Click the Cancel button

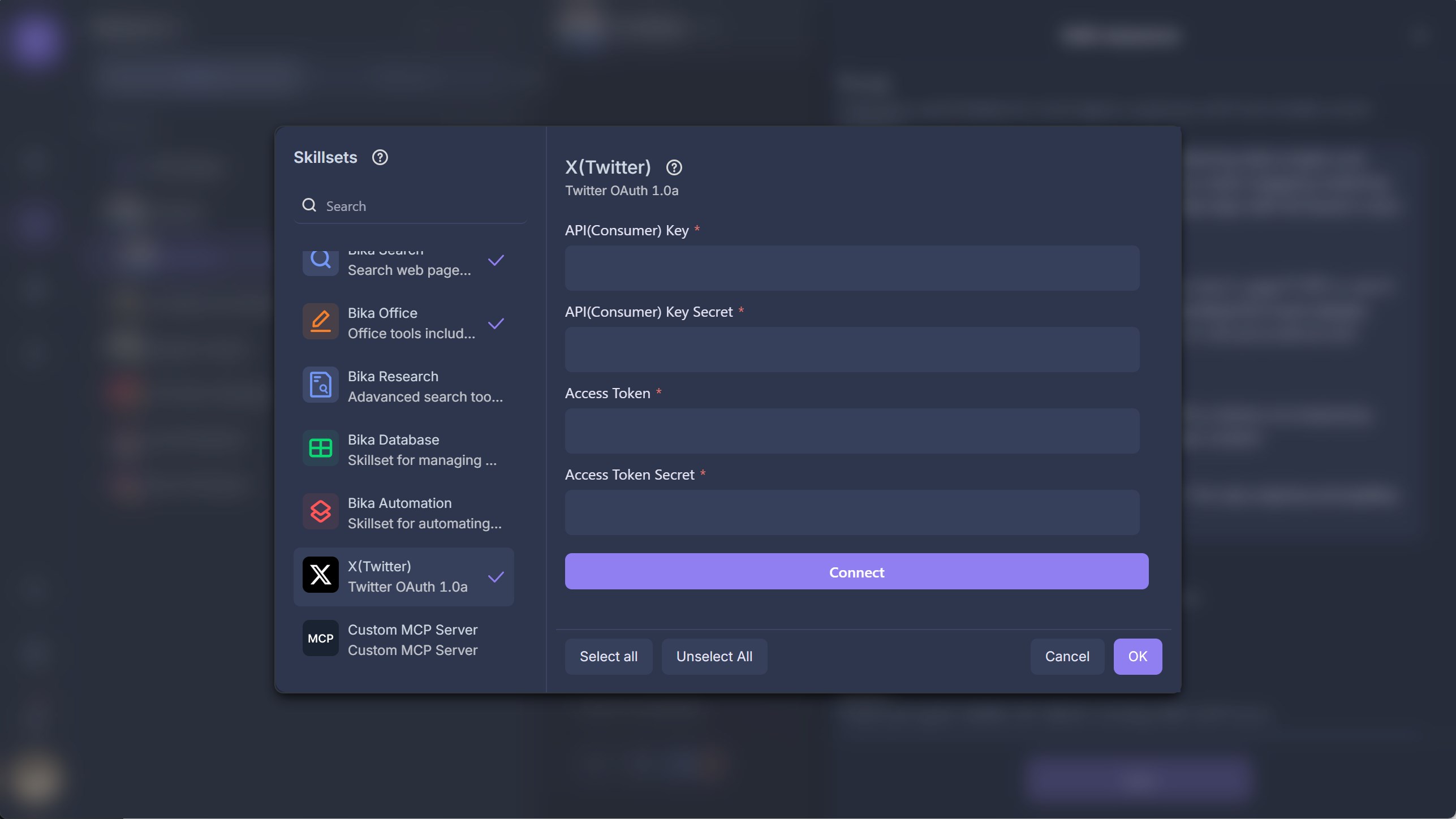(x=1067, y=657)
